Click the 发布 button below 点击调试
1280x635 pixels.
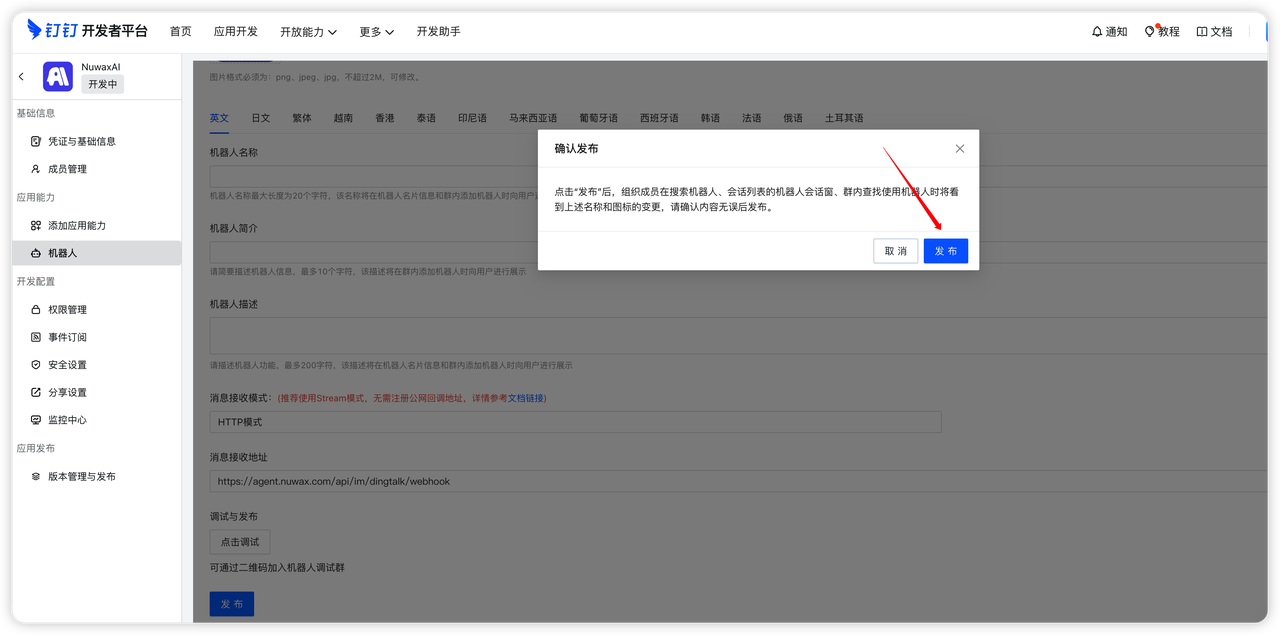coord(232,604)
